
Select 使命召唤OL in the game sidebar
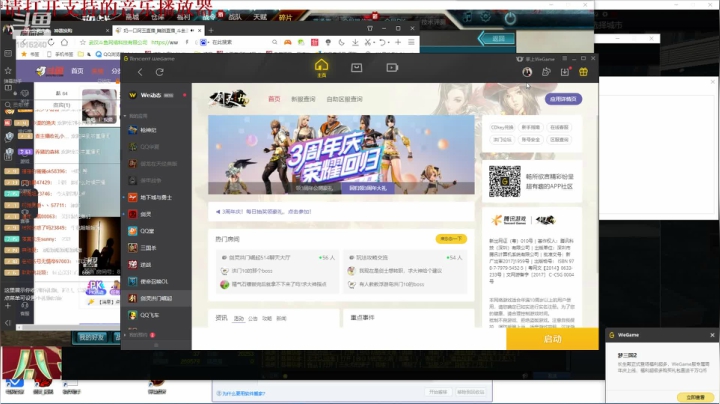pos(156,281)
